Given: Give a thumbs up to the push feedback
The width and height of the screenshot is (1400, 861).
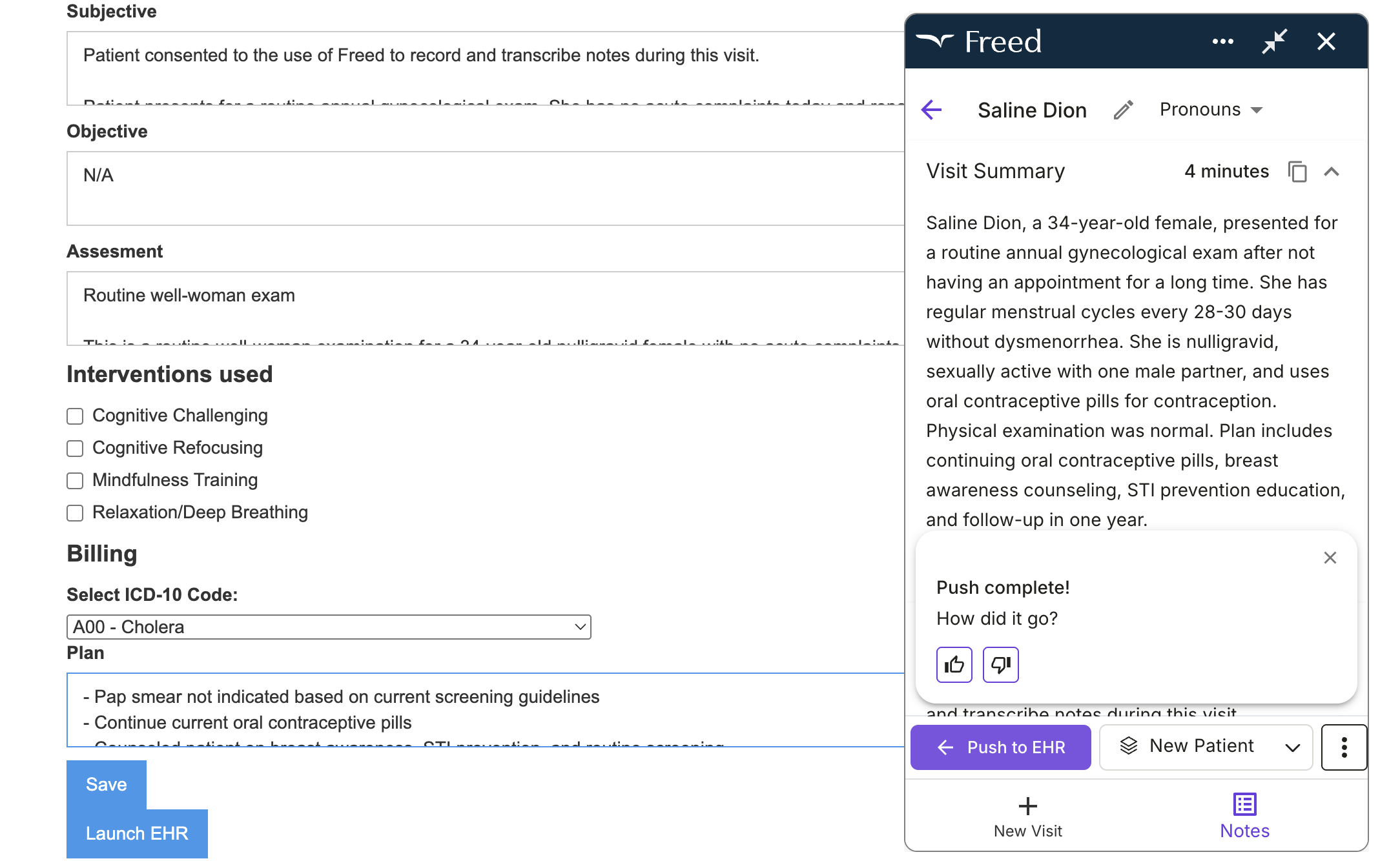Looking at the screenshot, I should tap(954, 664).
